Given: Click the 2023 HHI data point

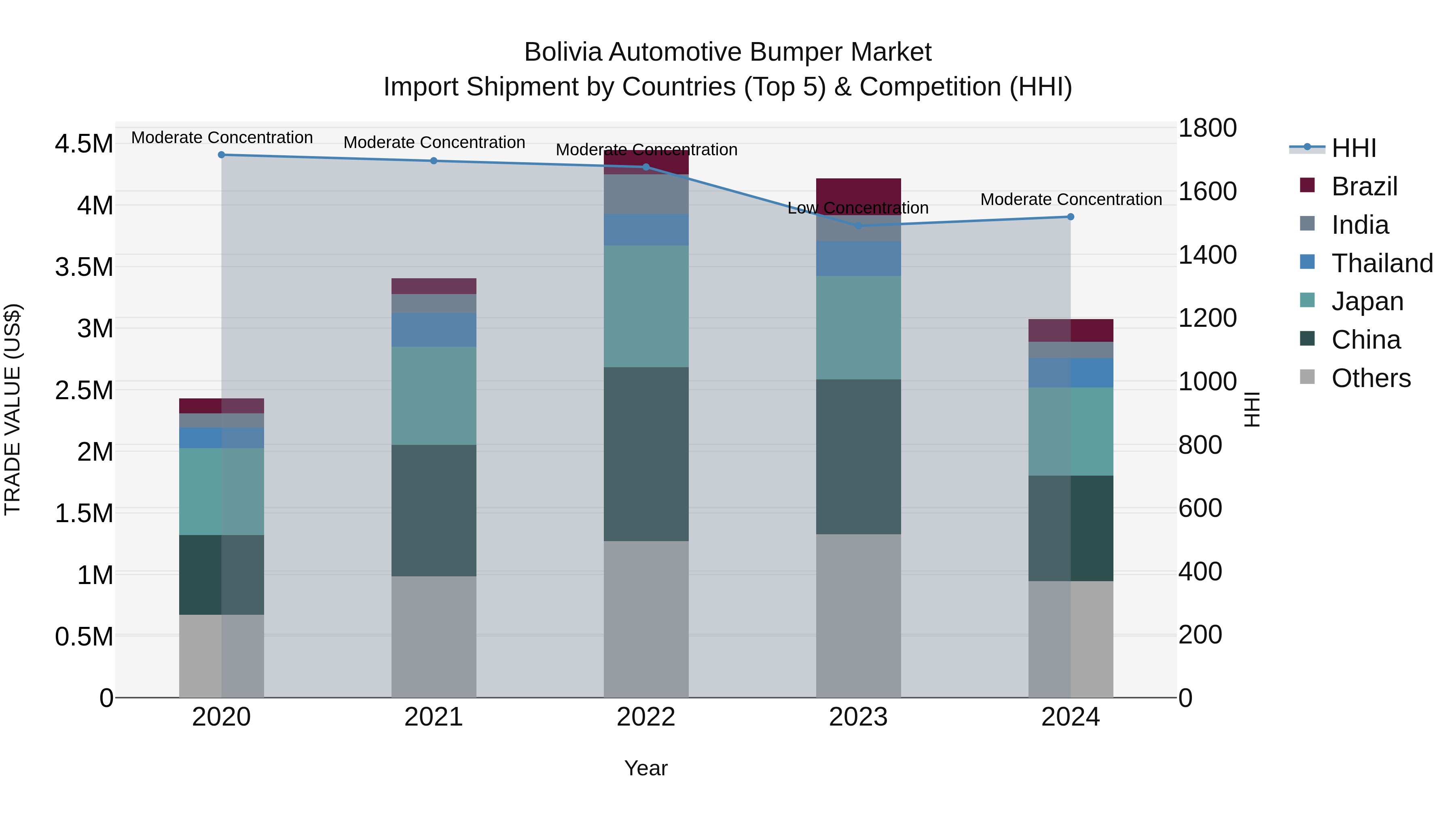Looking at the screenshot, I should (859, 226).
